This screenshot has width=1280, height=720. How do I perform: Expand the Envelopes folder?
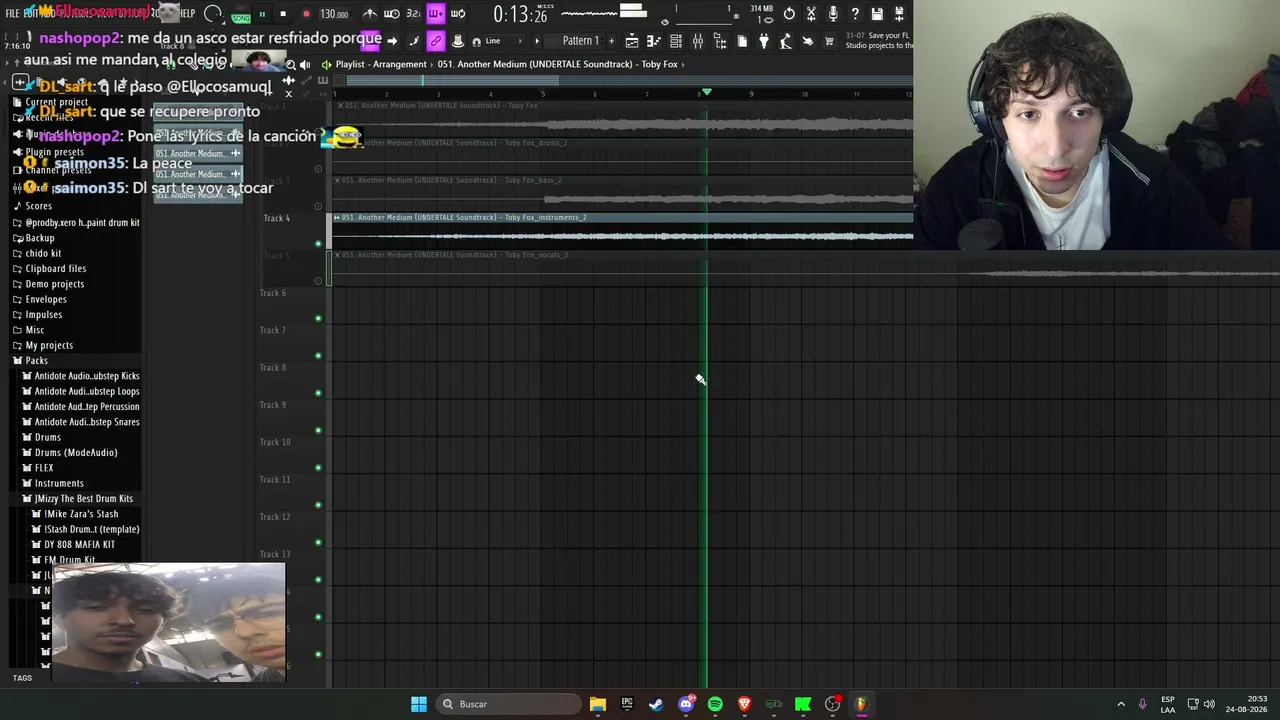pyautogui.click(x=46, y=299)
